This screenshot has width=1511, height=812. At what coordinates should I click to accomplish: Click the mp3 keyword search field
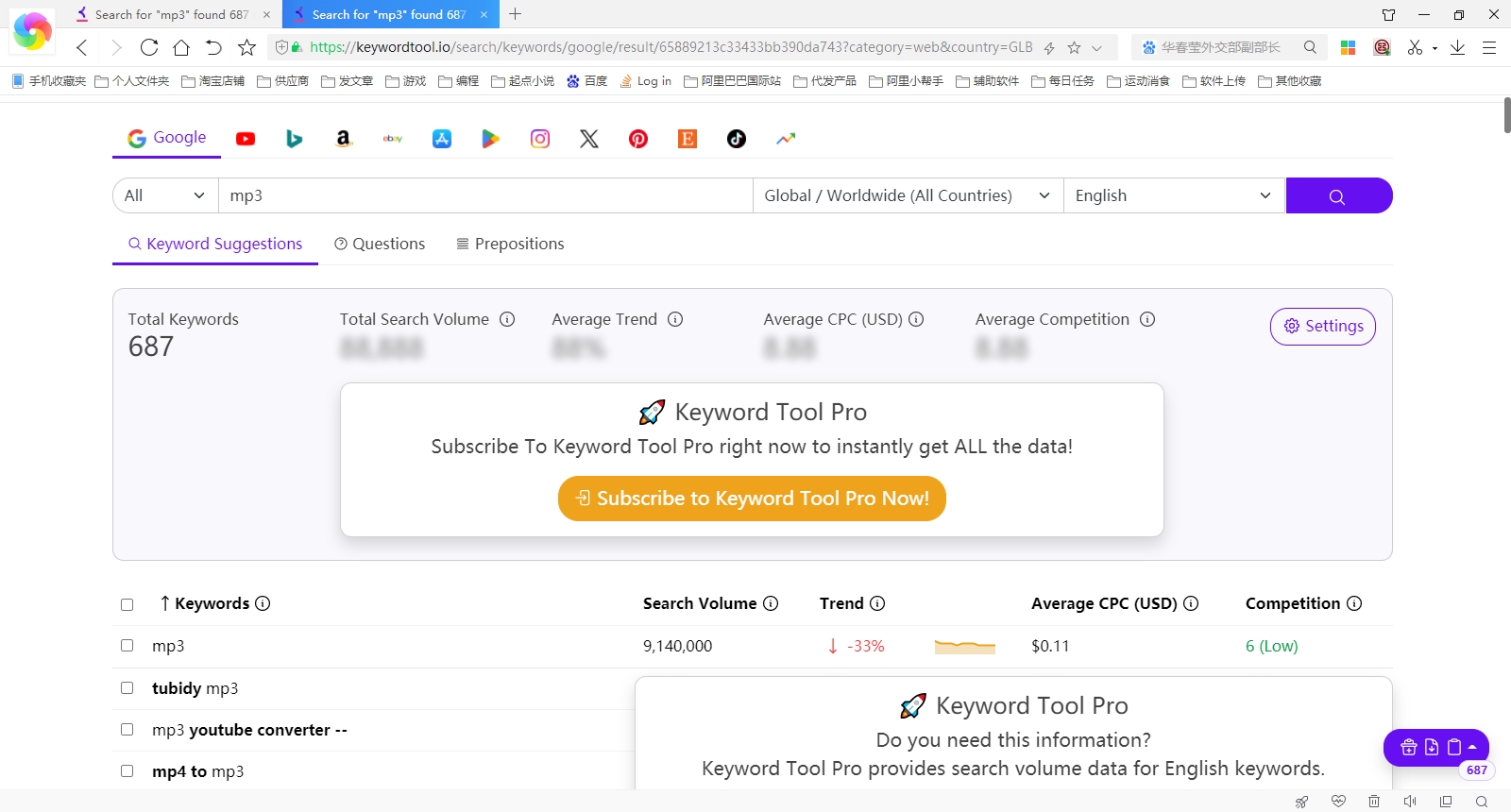coord(485,195)
